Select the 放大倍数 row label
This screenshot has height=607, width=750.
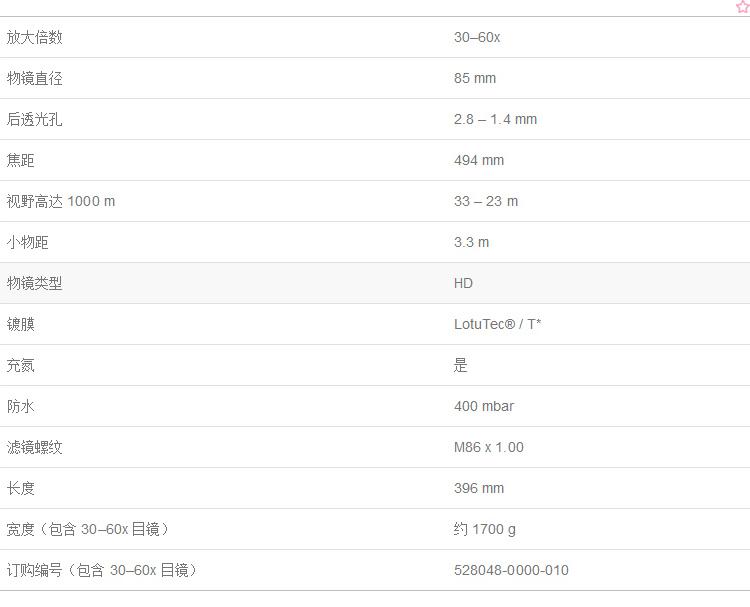[34, 37]
